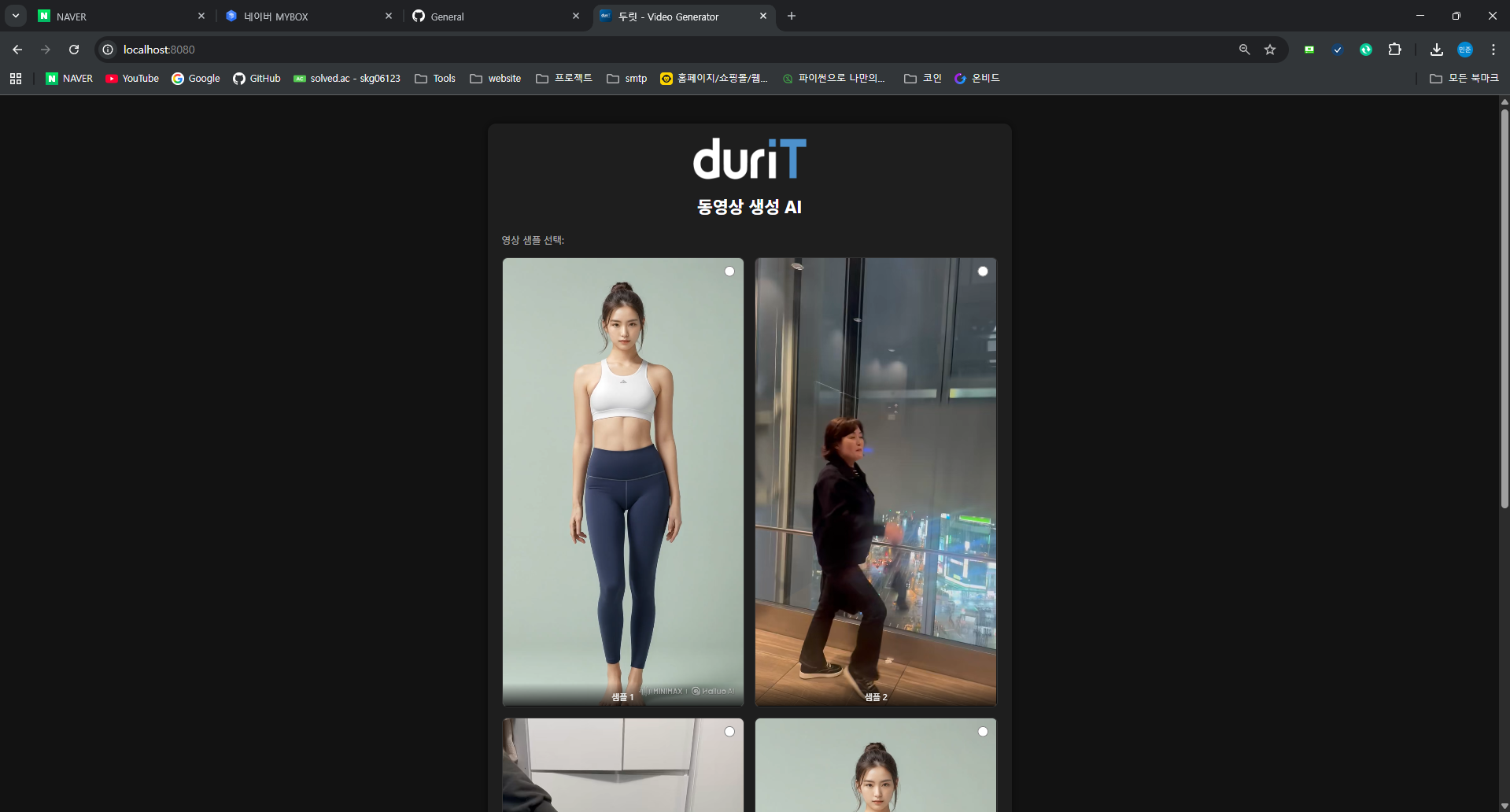Open the zoom magnifier icon in address bar
1510x812 pixels.
1244,50
